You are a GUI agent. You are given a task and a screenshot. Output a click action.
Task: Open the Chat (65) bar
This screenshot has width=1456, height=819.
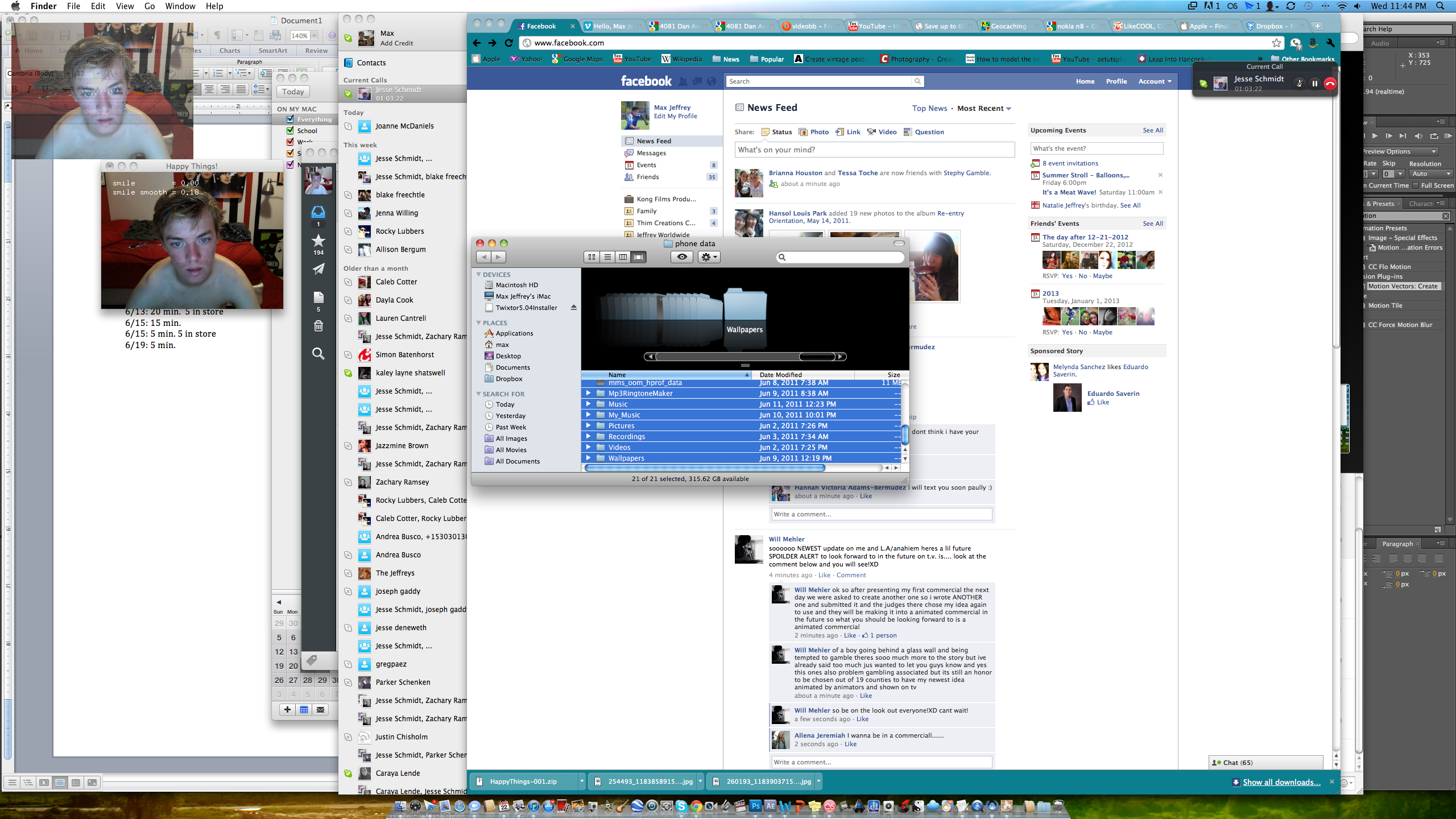[1266, 763]
